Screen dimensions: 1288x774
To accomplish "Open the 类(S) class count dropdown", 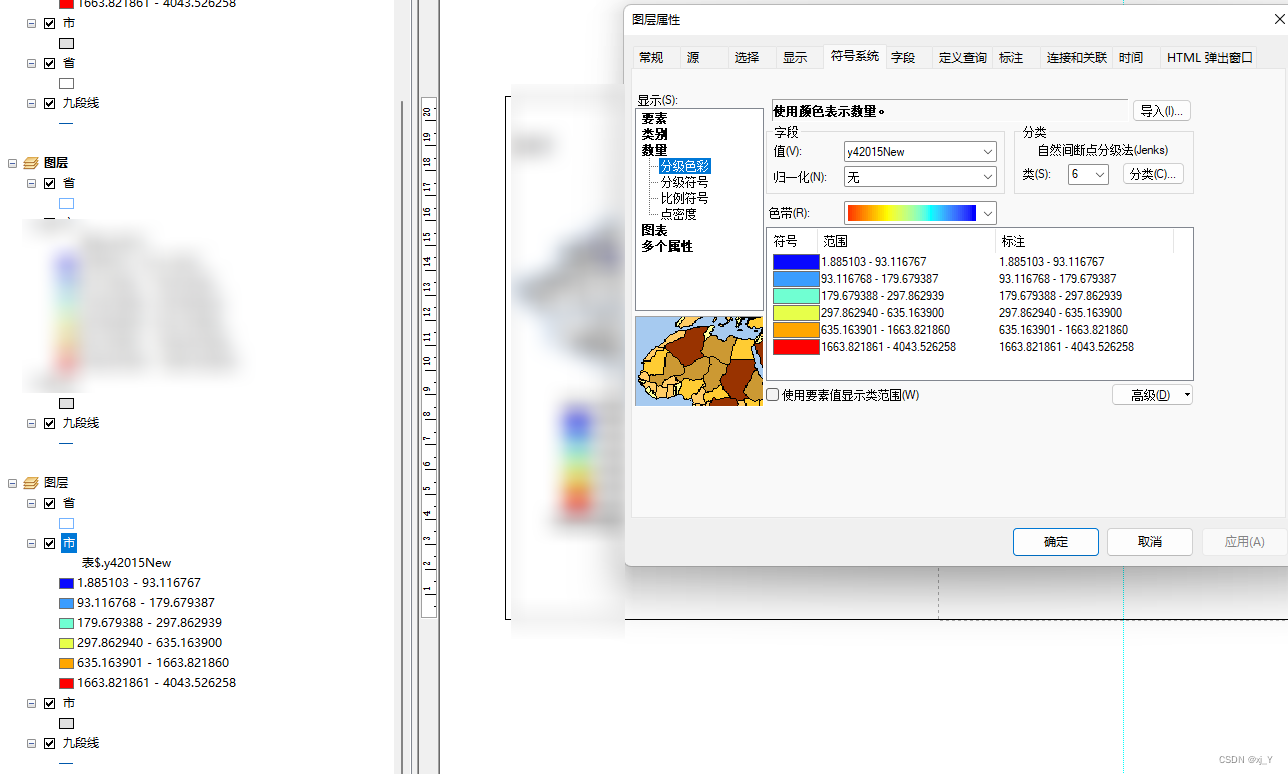I will click(x=1100, y=173).
